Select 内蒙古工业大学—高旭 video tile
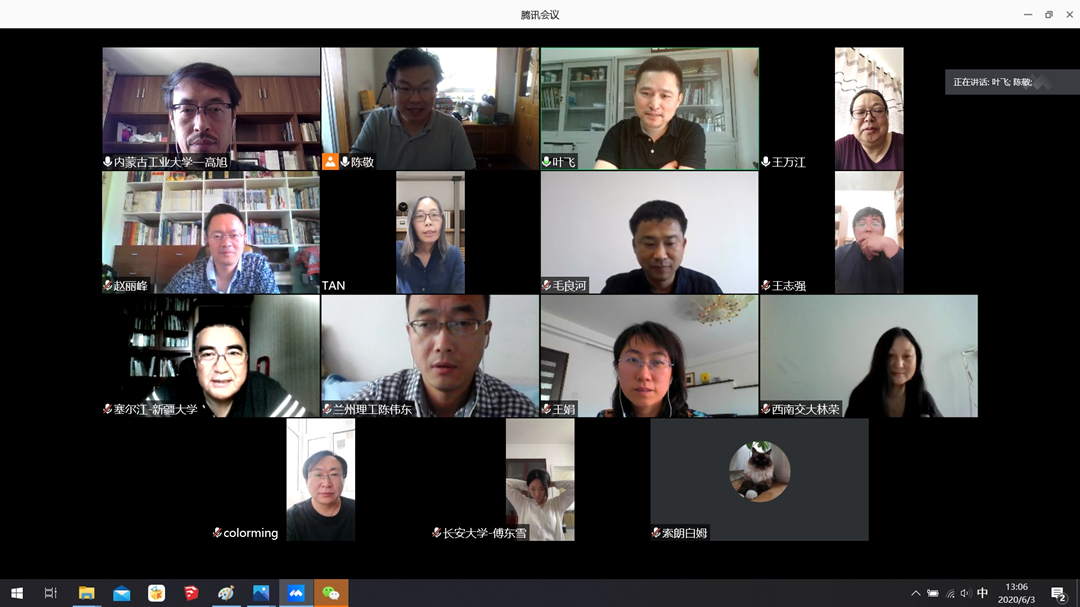This screenshot has width=1080, height=607. pos(211,109)
